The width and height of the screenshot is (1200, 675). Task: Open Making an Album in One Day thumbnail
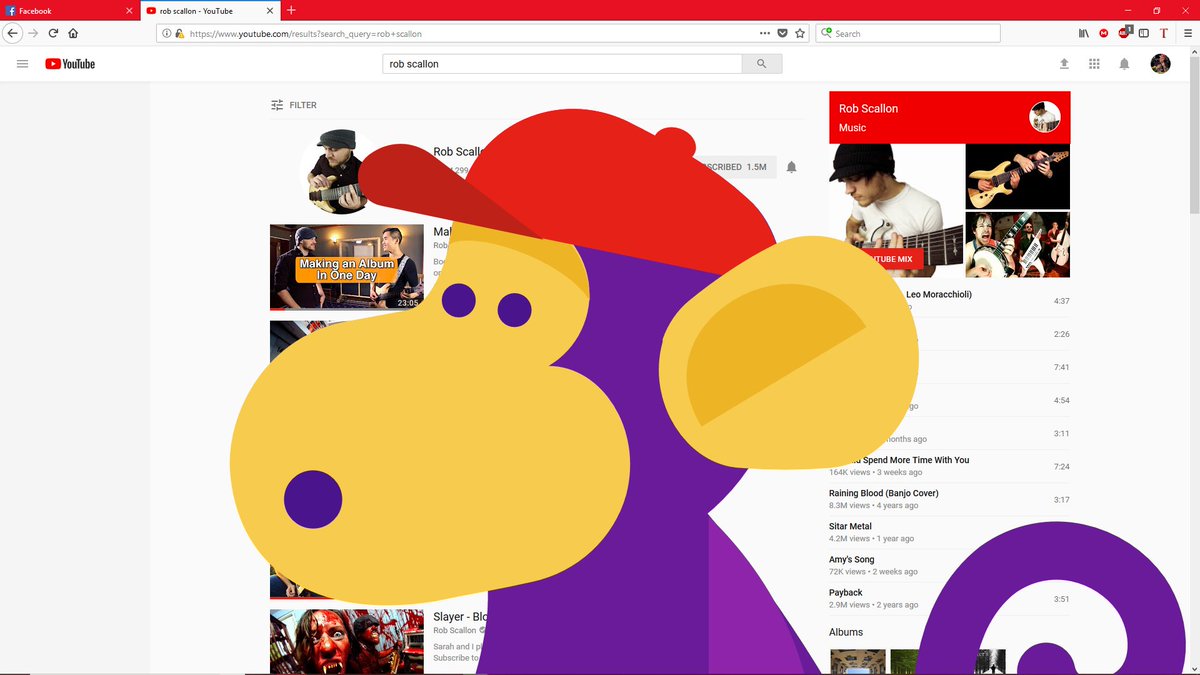[x=347, y=267]
